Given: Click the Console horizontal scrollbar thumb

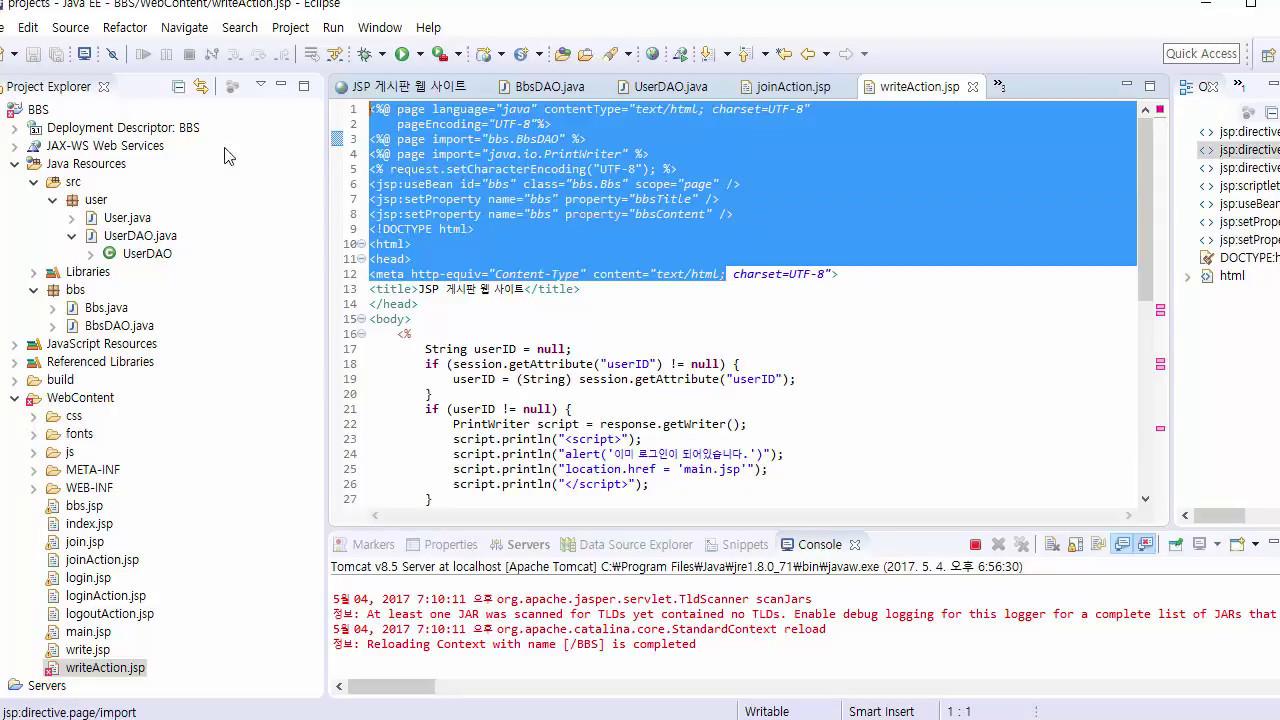Looking at the screenshot, I should [x=391, y=686].
